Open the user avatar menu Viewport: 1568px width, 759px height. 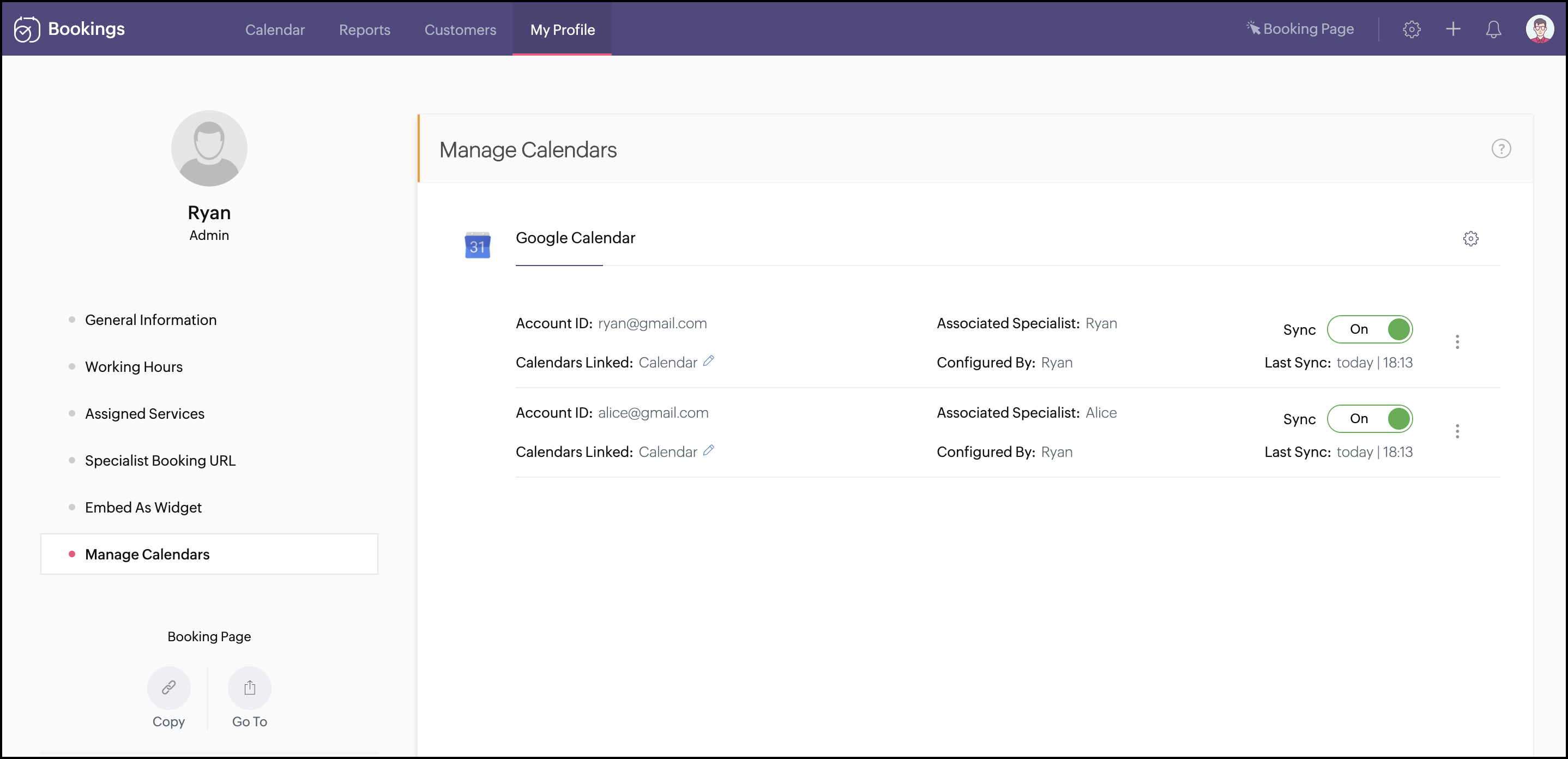1540,29
